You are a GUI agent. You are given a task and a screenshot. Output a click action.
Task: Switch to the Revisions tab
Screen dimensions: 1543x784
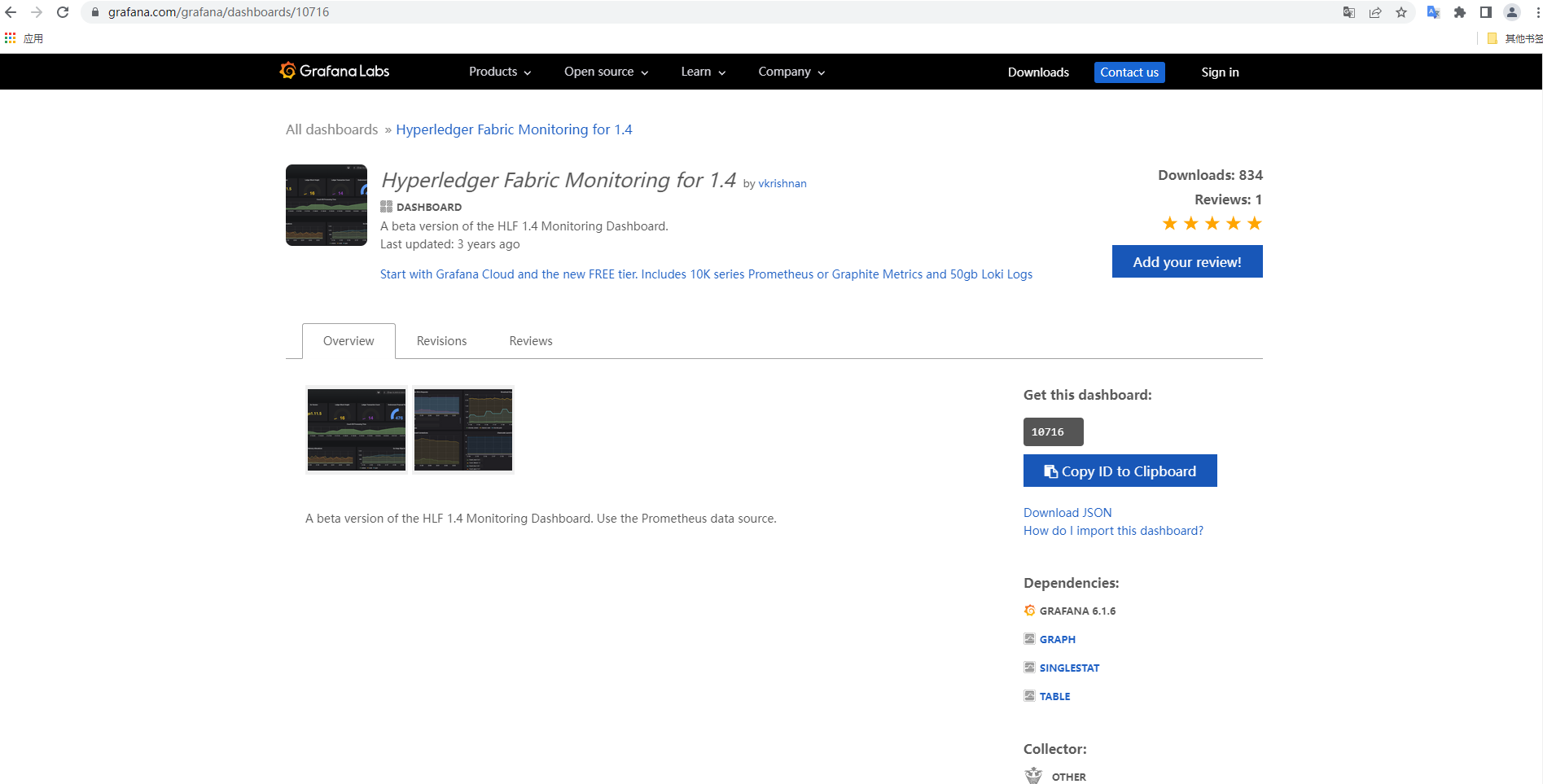tap(441, 341)
